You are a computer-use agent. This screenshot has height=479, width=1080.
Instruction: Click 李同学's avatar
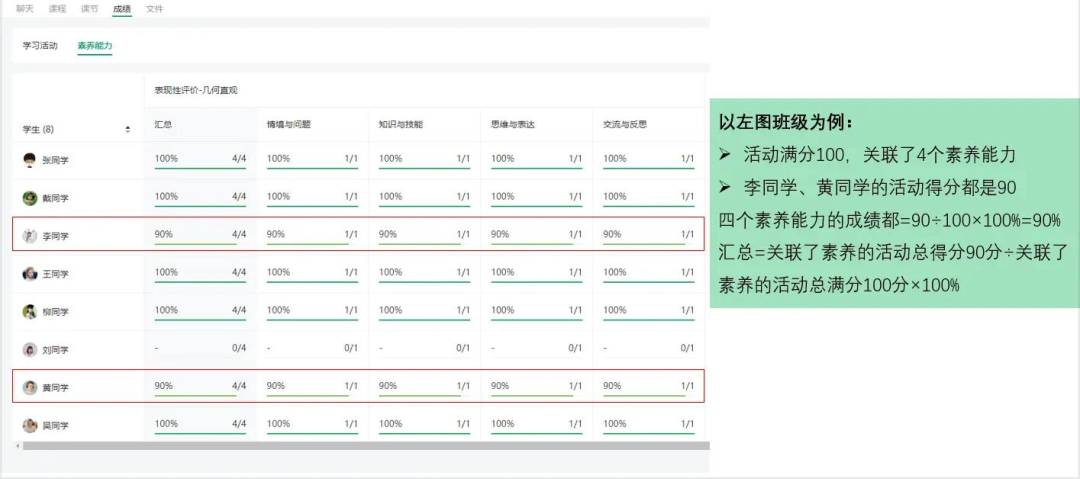tap(30, 236)
